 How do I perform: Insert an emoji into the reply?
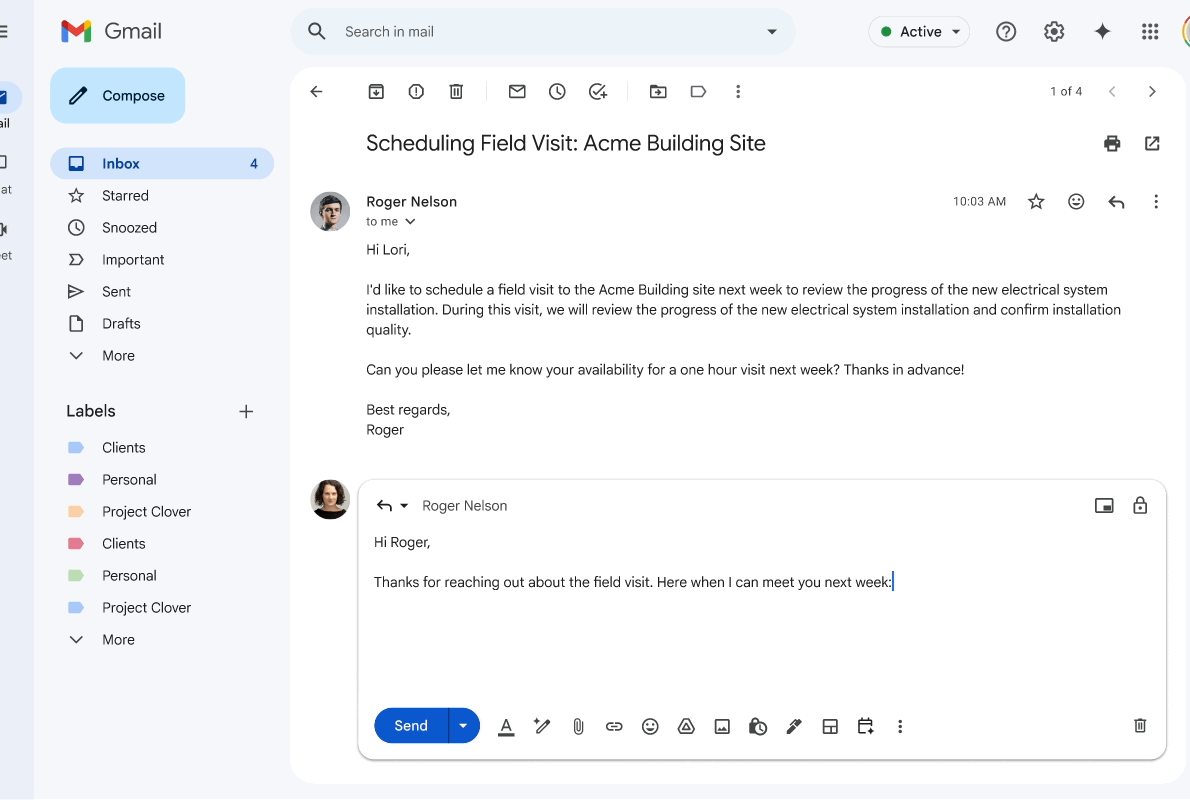point(650,726)
